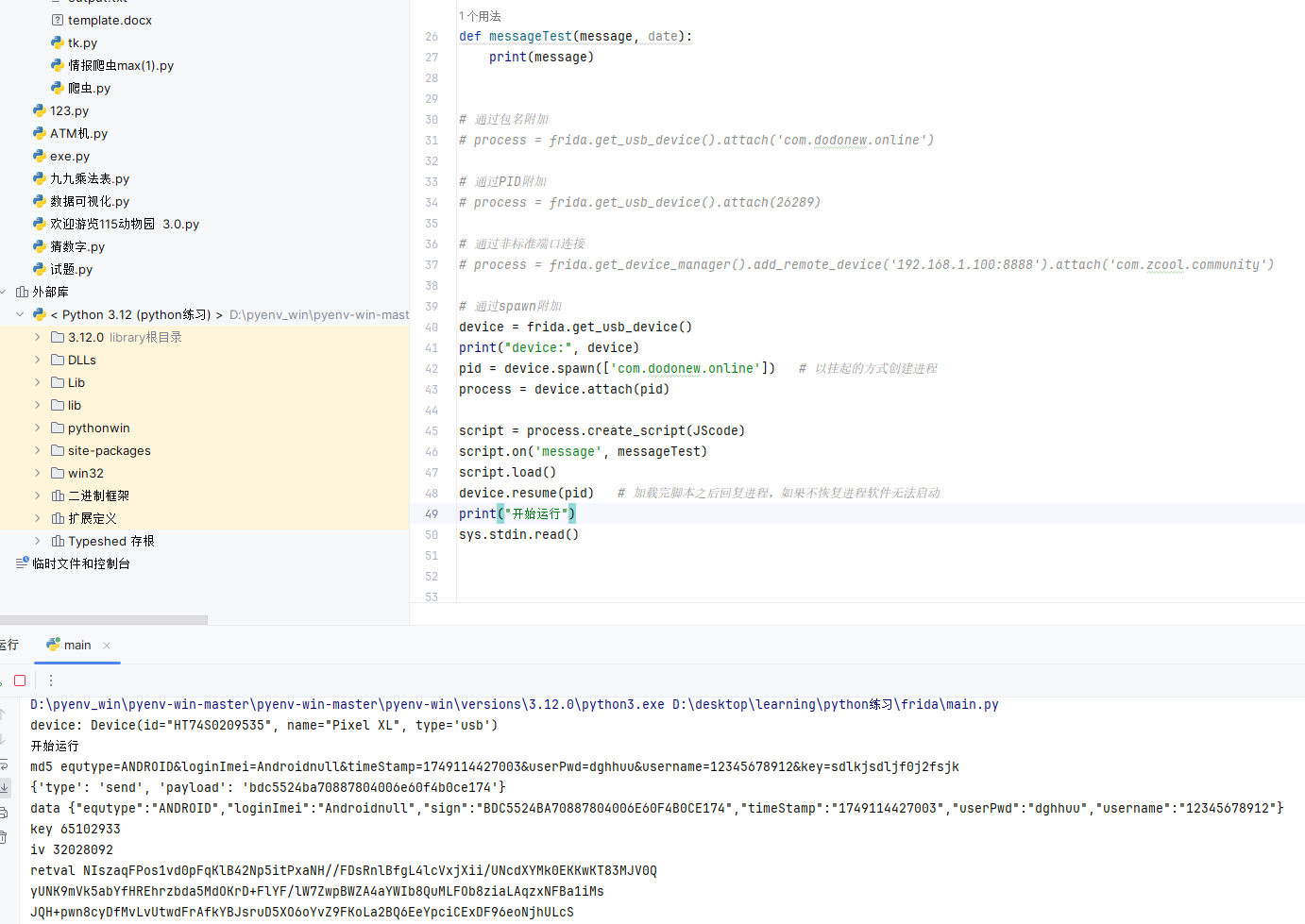Click the template.docx unknown file icon
The image size is (1305, 924).
tap(58, 20)
